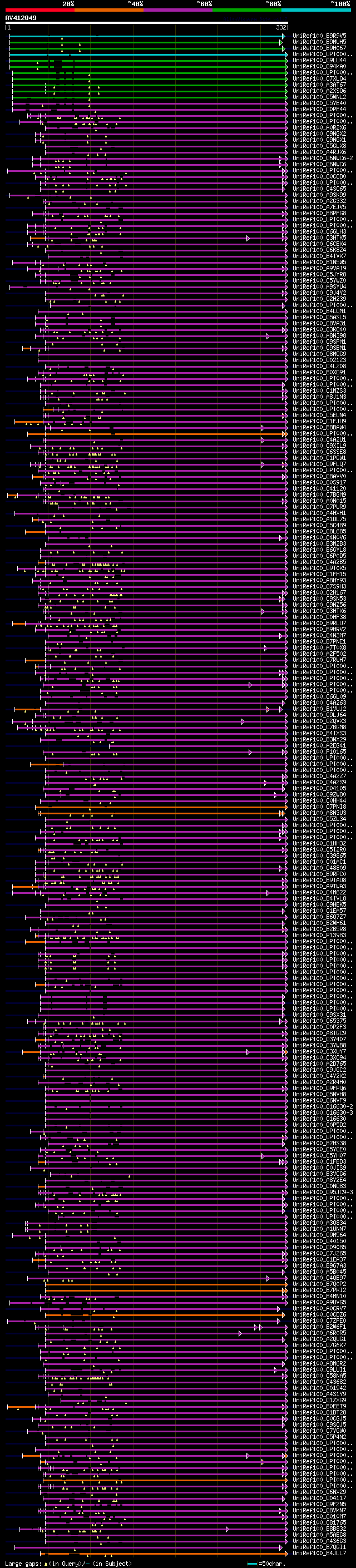Open hit UniRef100_Q6GLH3
Viewport: 356px width, 1568px height.
point(319,231)
